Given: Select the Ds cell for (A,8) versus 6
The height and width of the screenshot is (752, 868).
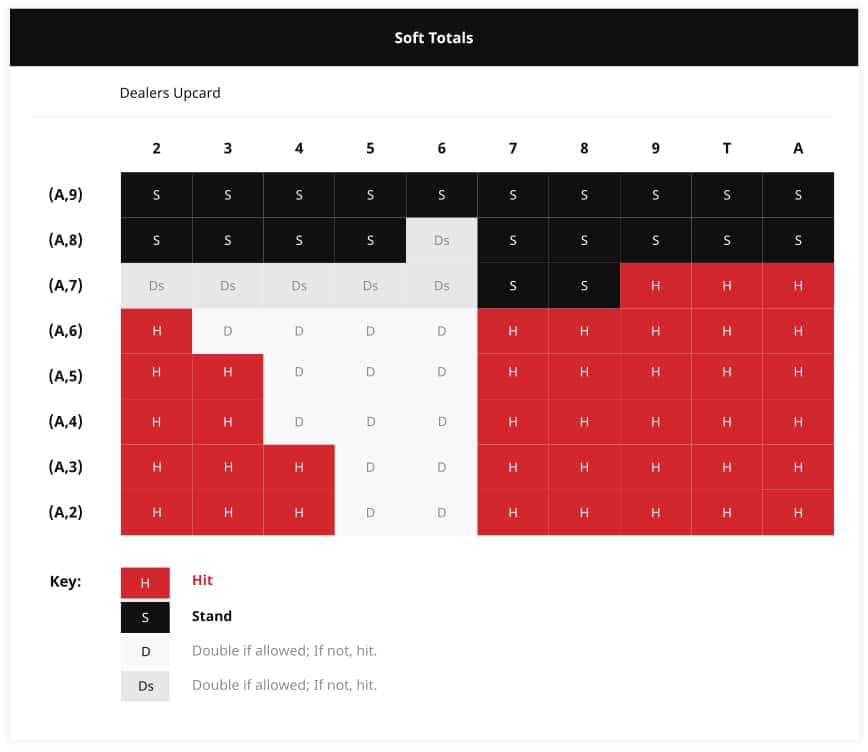Looking at the screenshot, I should 441,240.
